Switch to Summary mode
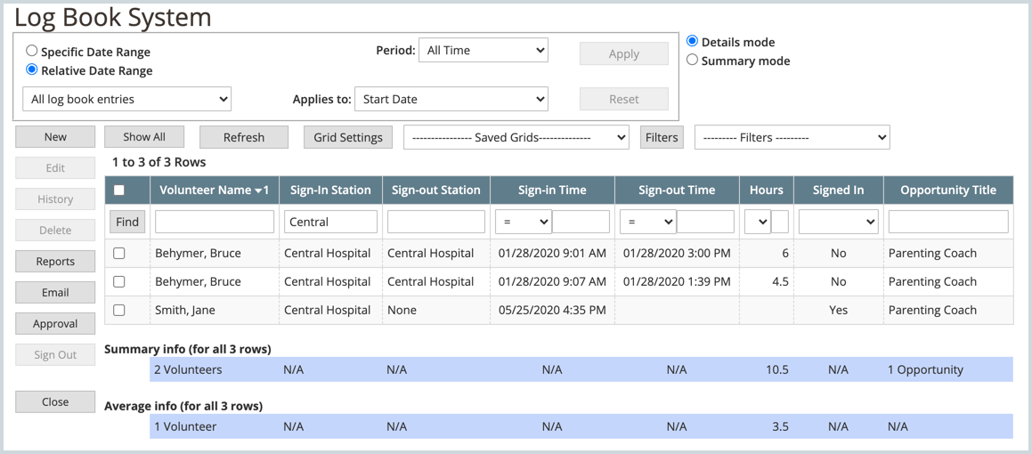Screen dimensions: 1032x454 pyautogui.click(x=693, y=61)
